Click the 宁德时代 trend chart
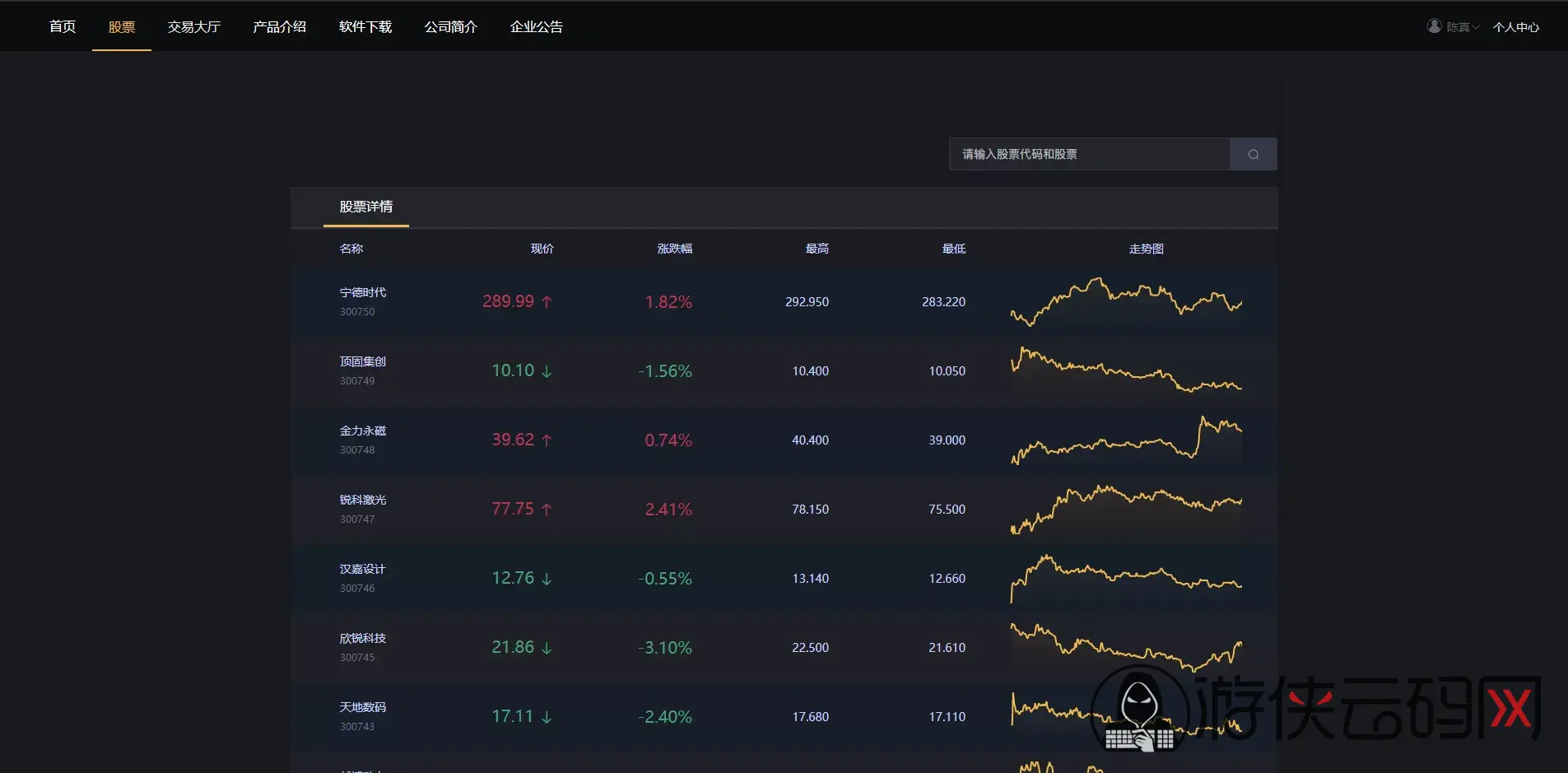Image resolution: width=1568 pixels, height=773 pixels. pyautogui.click(x=1126, y=302)
